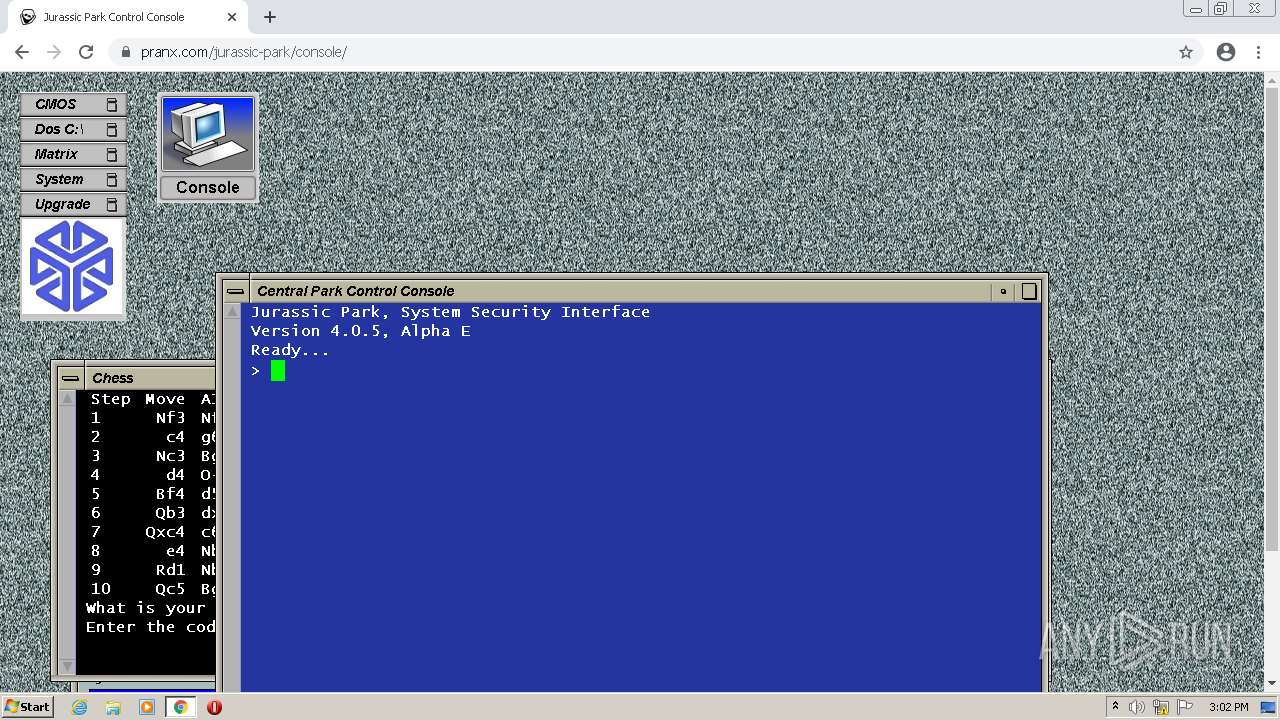Click the red round taskbar icon
The image size is (1280, 720).
click(214, 707)
